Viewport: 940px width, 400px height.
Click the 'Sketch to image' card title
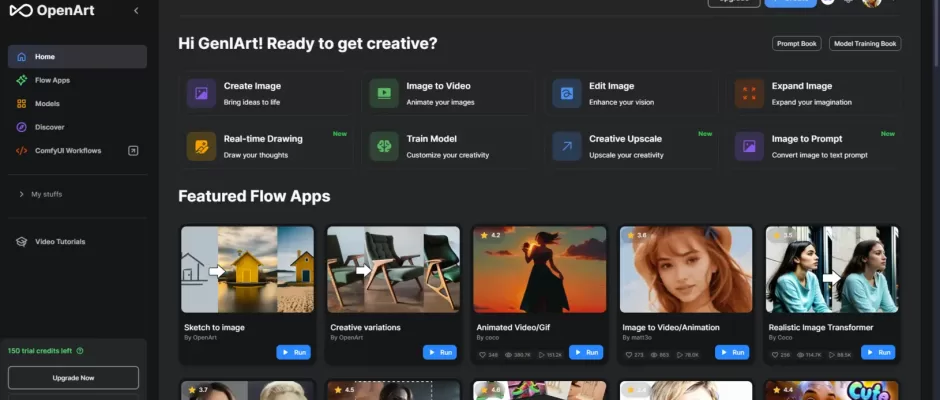[x=214, y=327]
